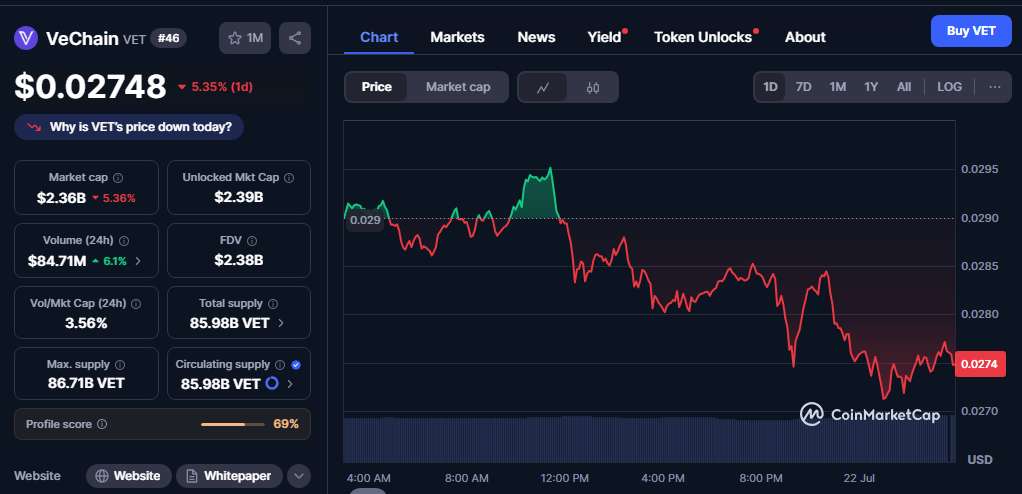Click circulating supply progress ring icon
The image size is (1022, 494).
272,383
